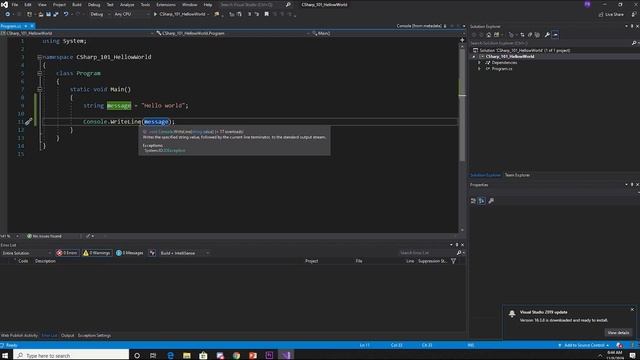
Task: Open the Tools menu
Action: (145, 4)
